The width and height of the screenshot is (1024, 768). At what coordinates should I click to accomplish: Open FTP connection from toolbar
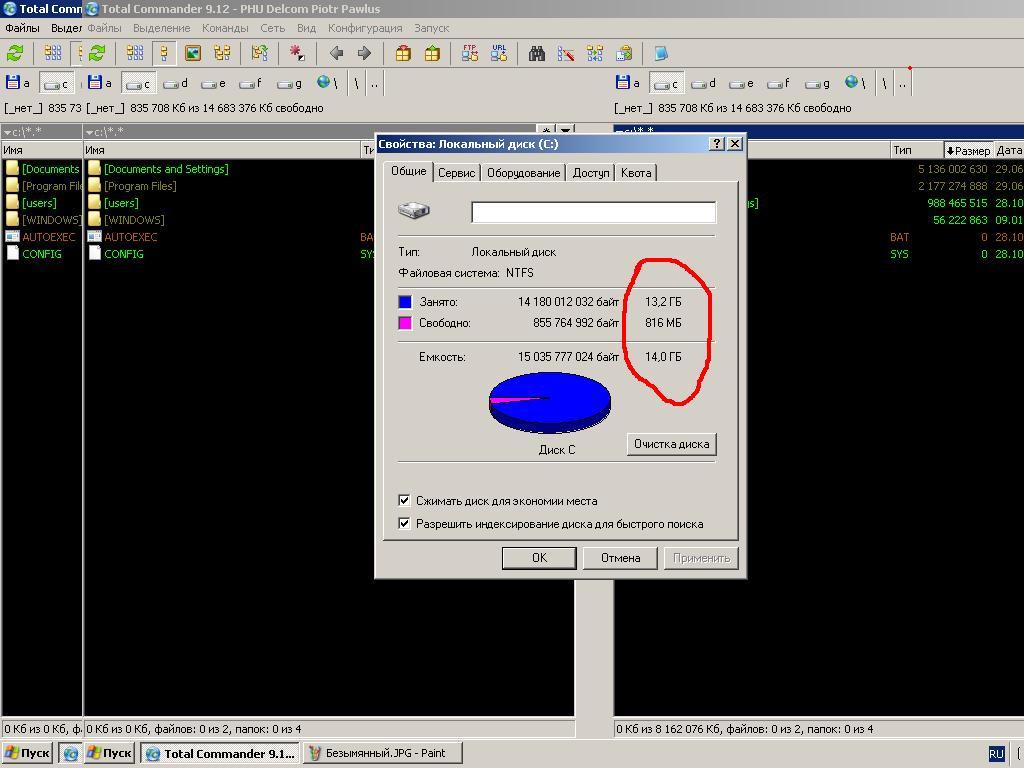[x=469, y=53]
